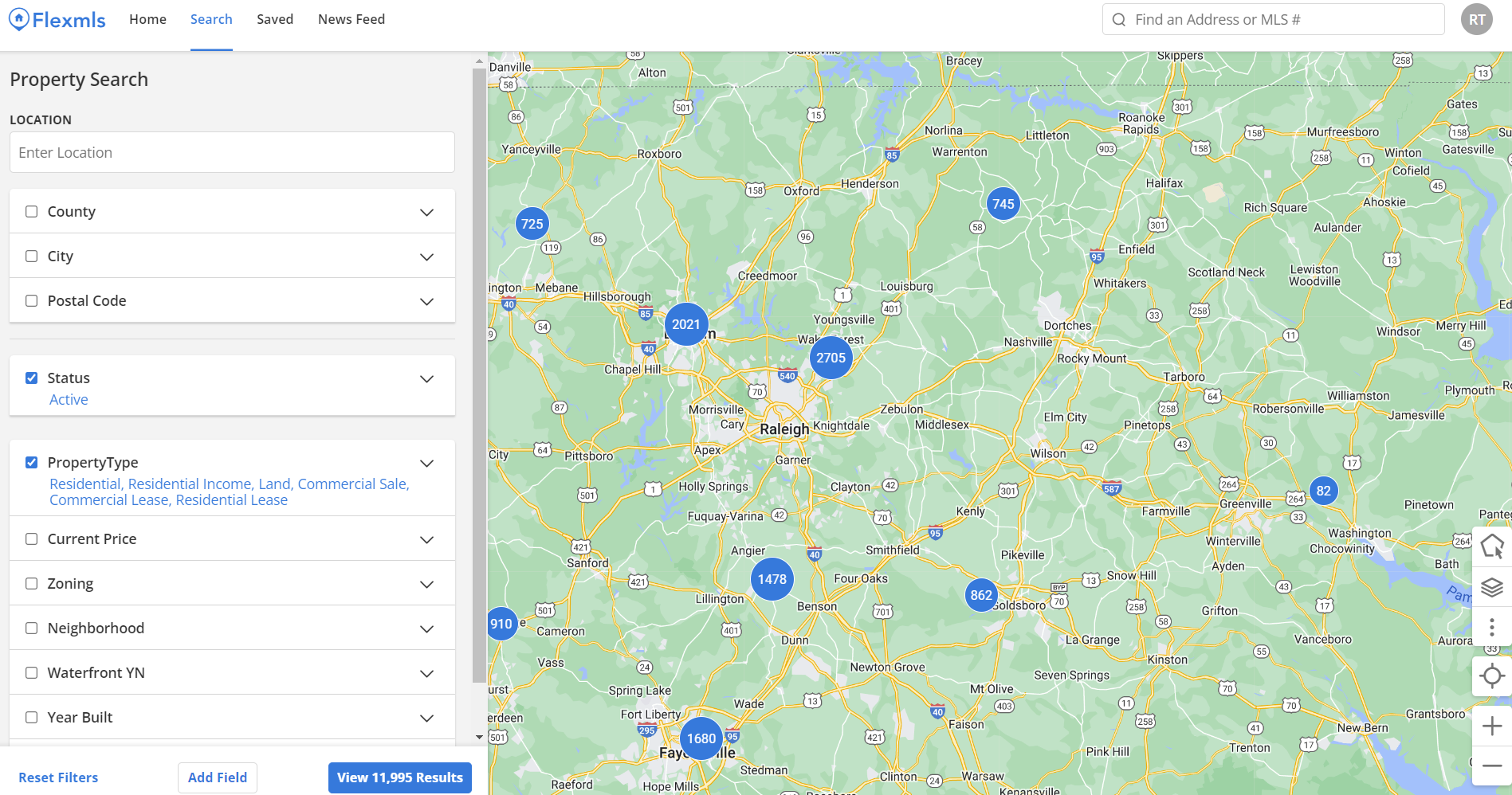Expand the Zoning filter chevron
1512x795 pixels.
427,585
